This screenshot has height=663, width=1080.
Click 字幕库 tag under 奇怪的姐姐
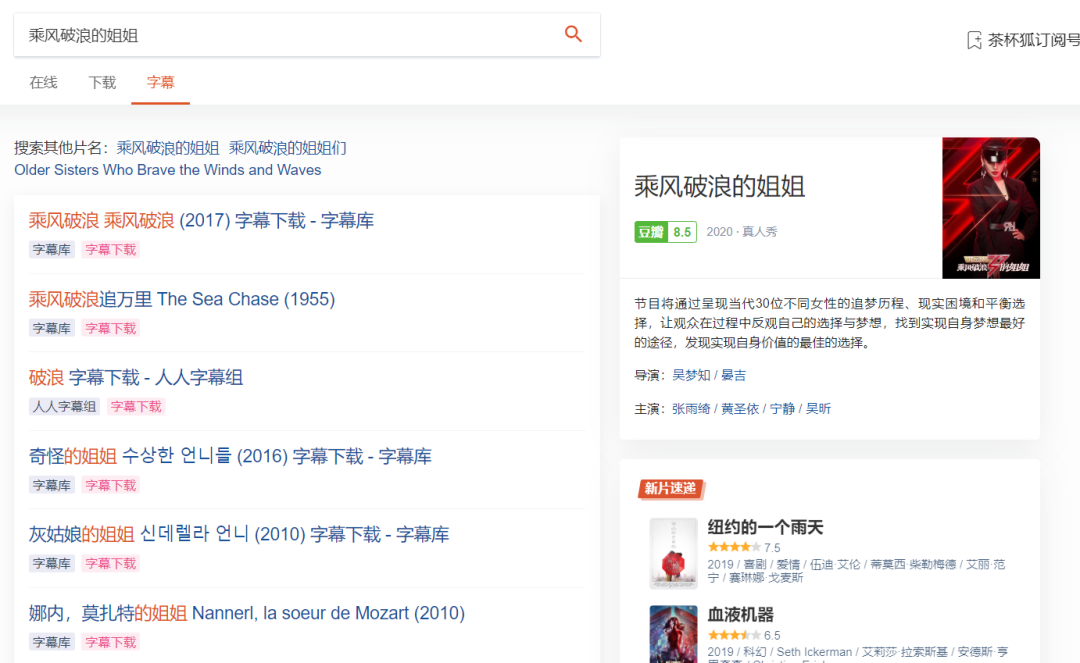point(52,485)
